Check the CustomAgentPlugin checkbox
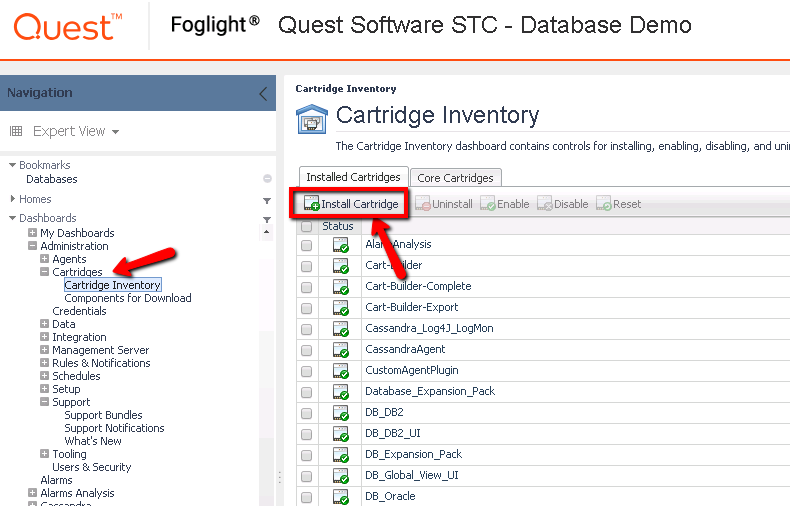Screen dimensions: 790x506 click(306, 371)
